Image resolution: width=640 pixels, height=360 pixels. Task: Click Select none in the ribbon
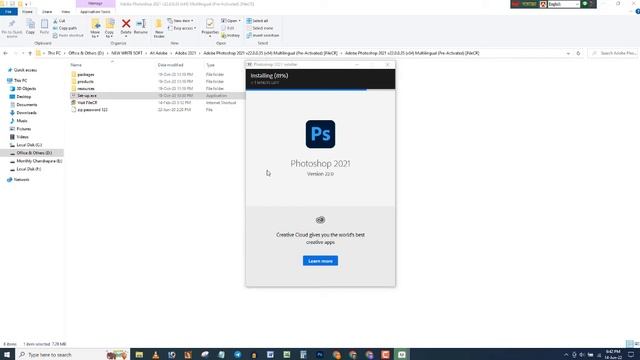click(x=260, y=28)
